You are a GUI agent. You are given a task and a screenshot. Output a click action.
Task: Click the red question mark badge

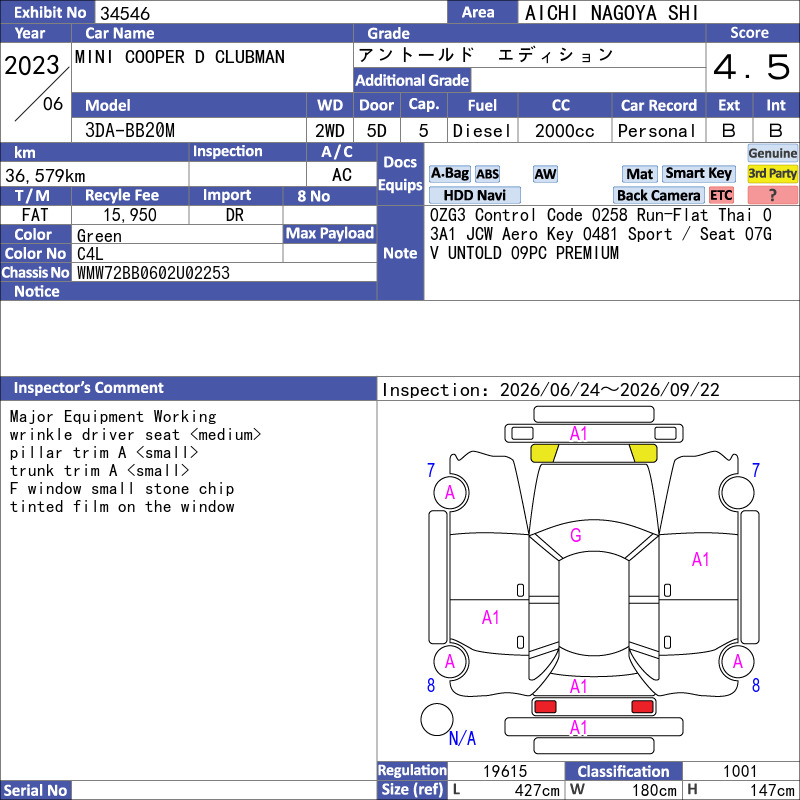click(x=772, y=195)
